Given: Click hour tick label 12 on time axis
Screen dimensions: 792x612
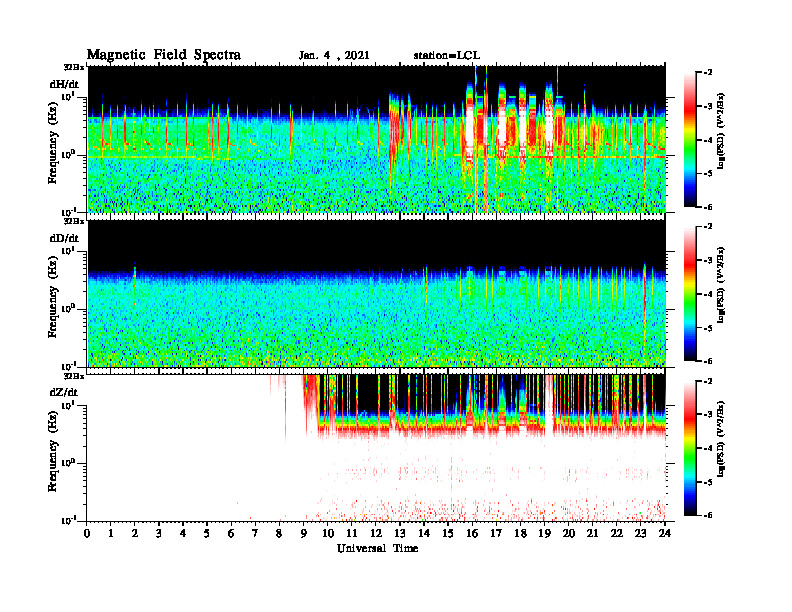Looking at the screenshot, I should [376, 534].
